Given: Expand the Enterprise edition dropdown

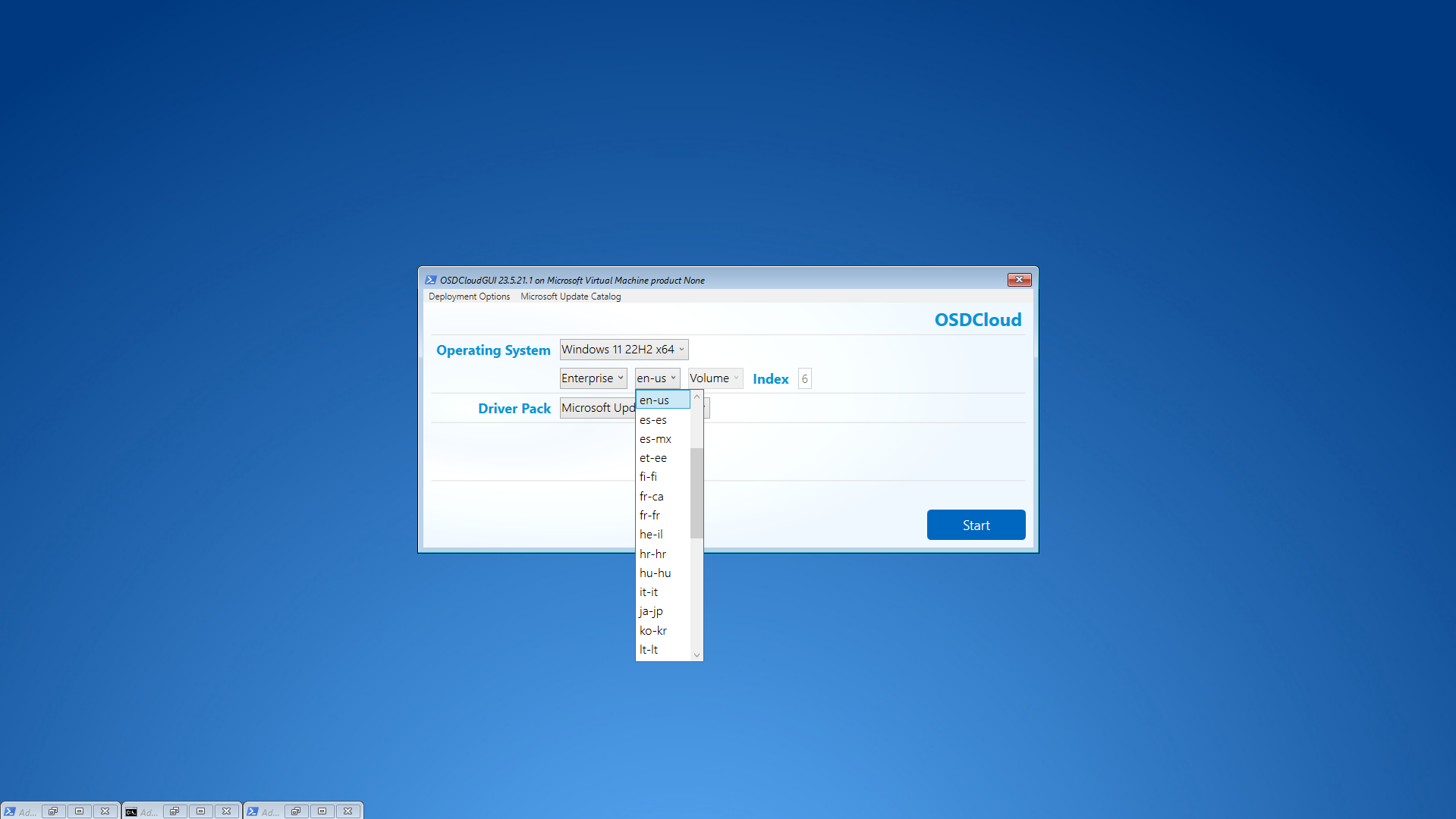Looking at the screenshot, I should click(593, 378).
